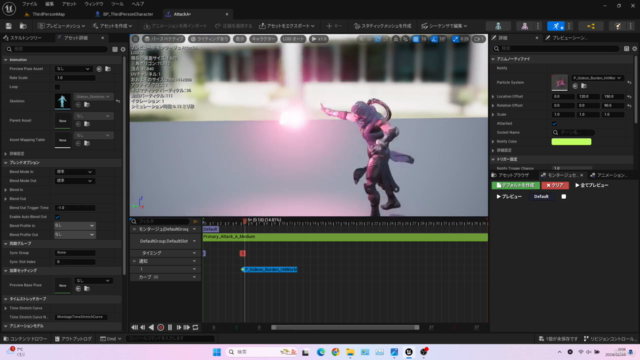Screen dimensions: 640x360
Task: Select the active Animation mode icon
Action: [x=556, y=26]
